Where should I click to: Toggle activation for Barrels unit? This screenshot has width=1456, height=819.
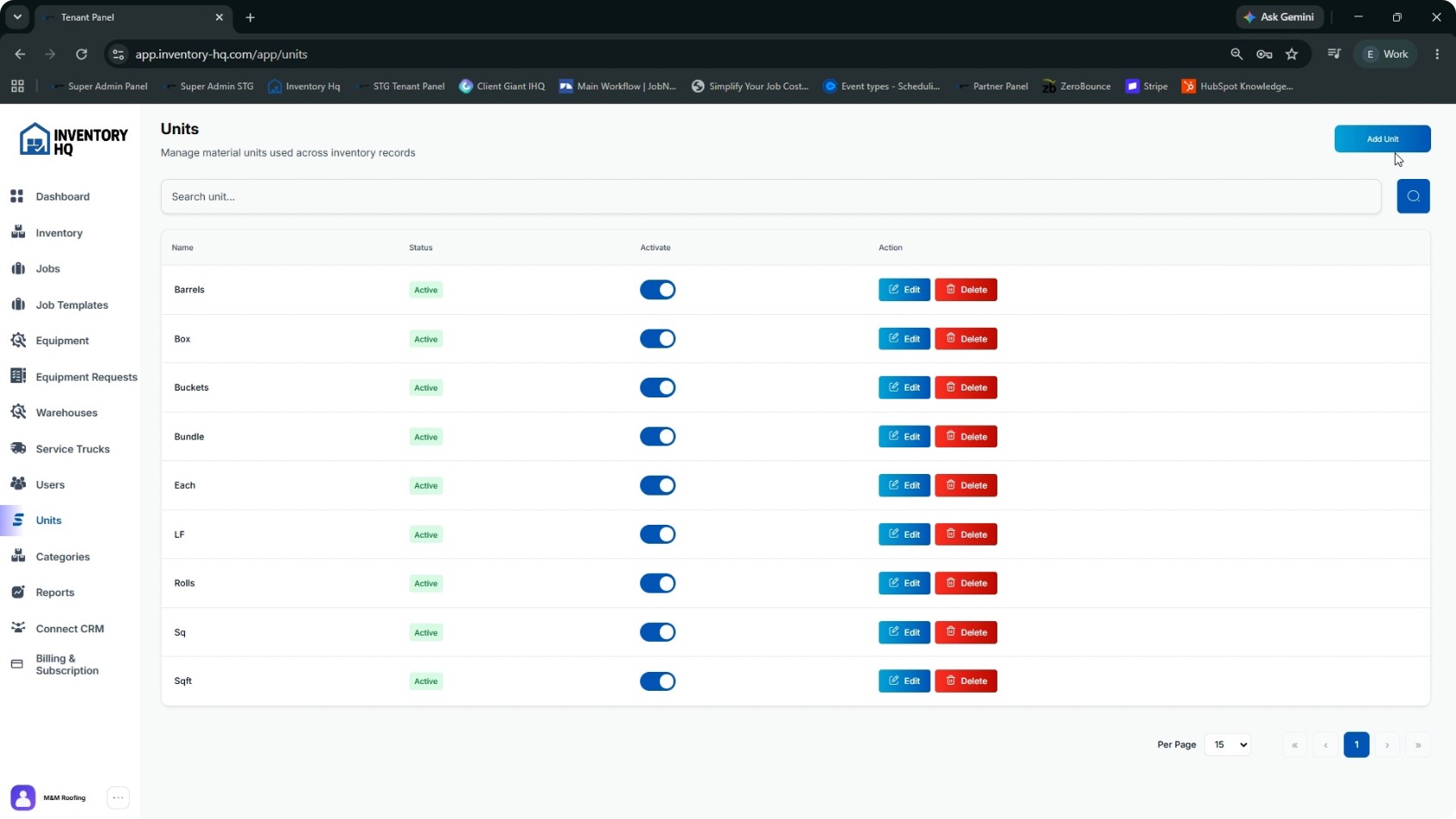657,290
